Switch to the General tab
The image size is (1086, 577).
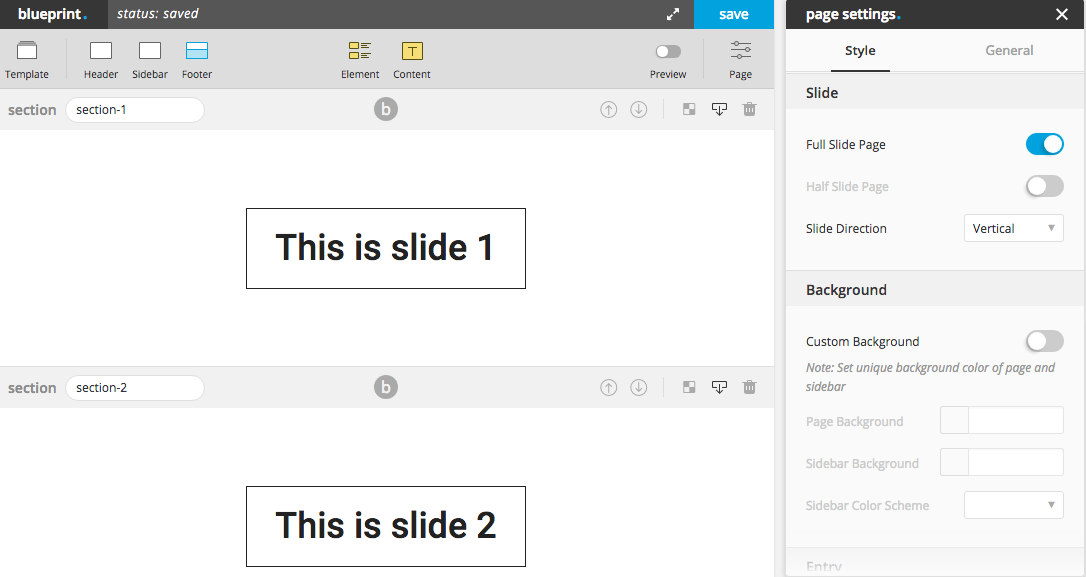point(1008,51)
